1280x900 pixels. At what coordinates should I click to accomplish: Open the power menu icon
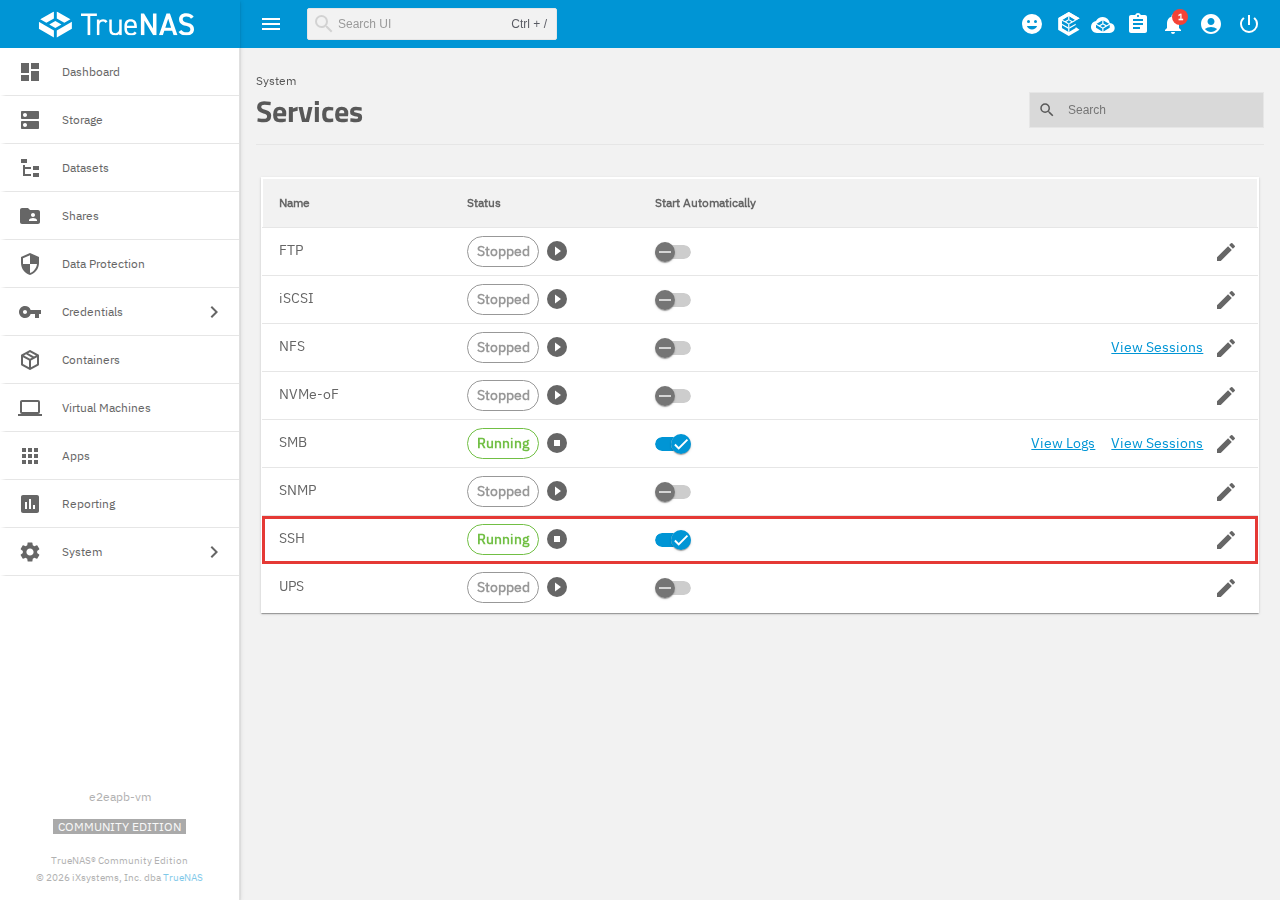pyautogui.click(x=1249, y=24)
